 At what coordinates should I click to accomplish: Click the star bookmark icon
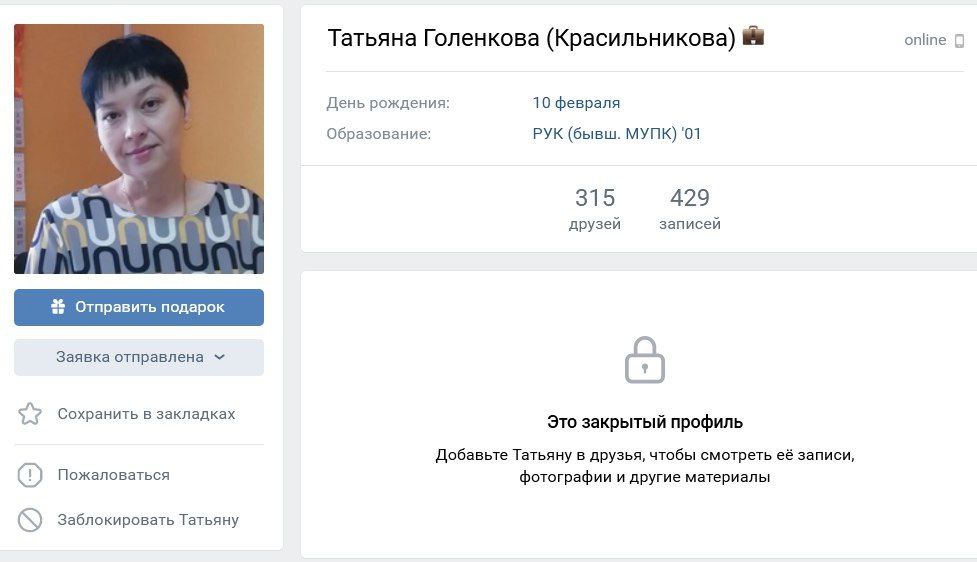pyautogui.click(x=30, y=414)
